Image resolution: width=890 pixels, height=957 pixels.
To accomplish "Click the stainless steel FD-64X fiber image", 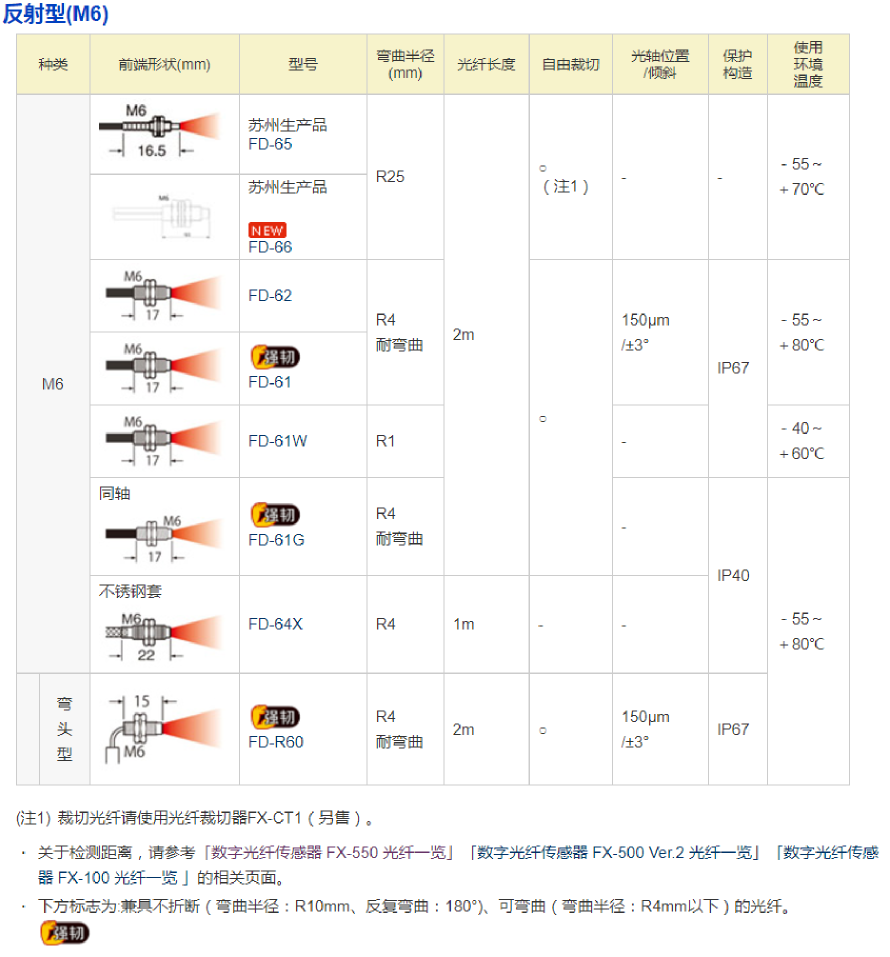I will tap(164, 632).
